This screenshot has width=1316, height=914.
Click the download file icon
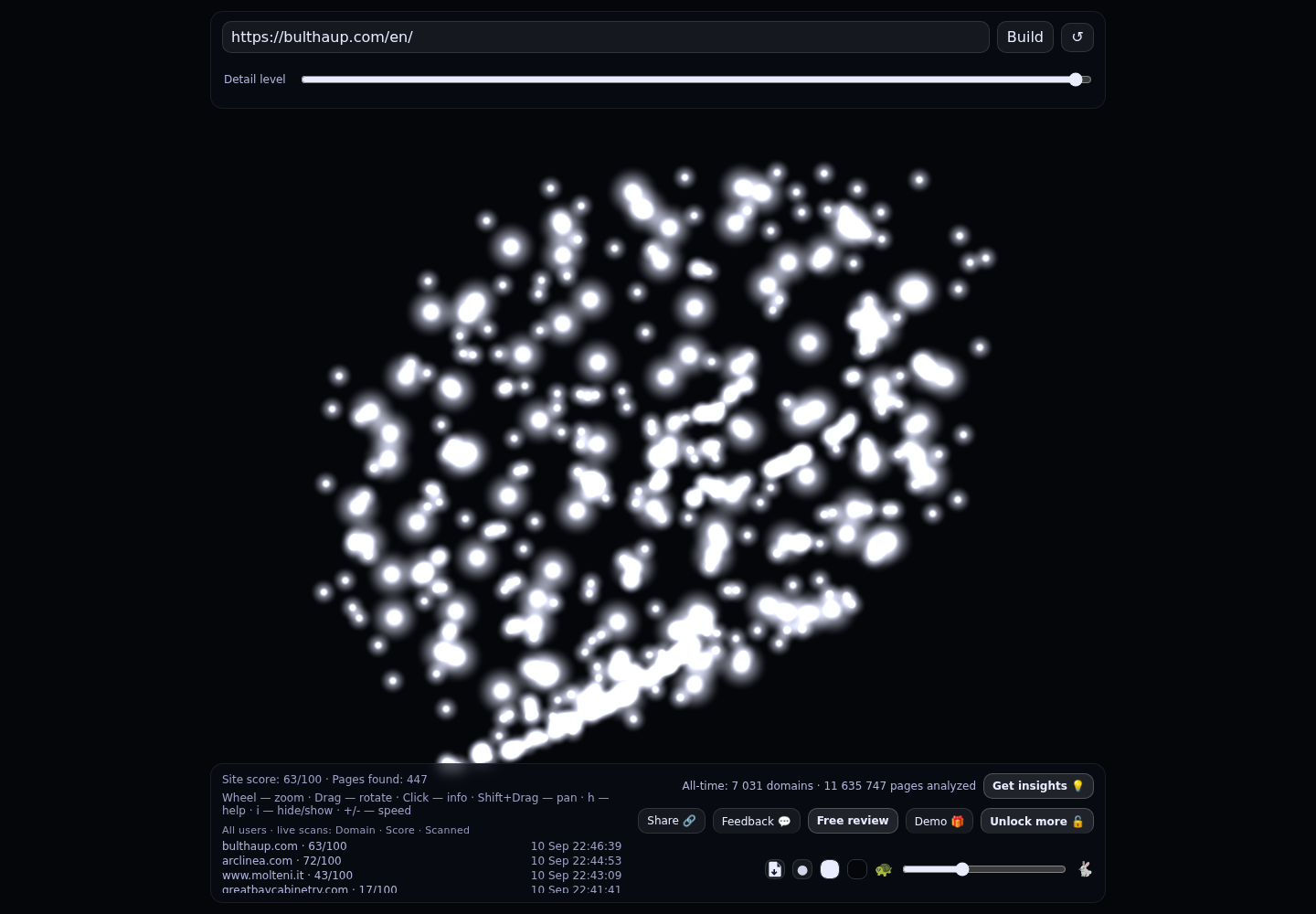pos(775,869)
